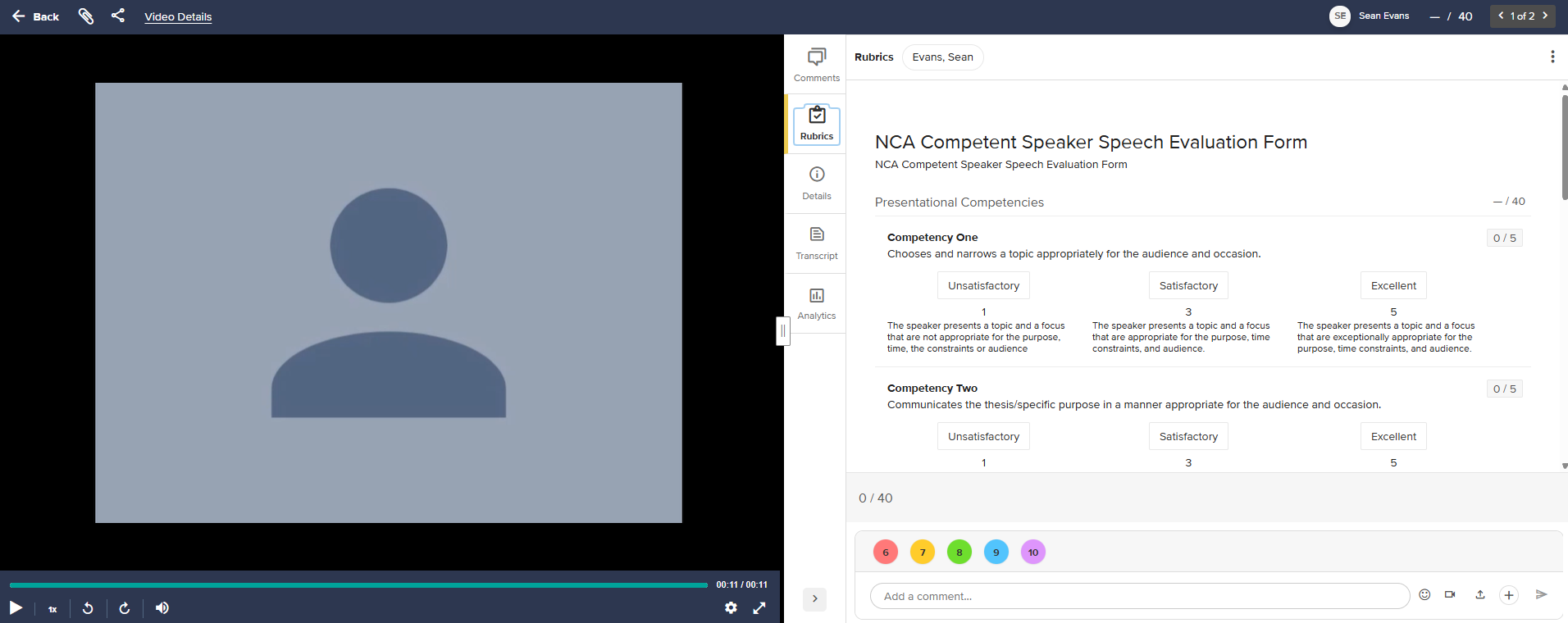Click the red marker 6
The image size is (1568, 623).
[x=886, y=552]
